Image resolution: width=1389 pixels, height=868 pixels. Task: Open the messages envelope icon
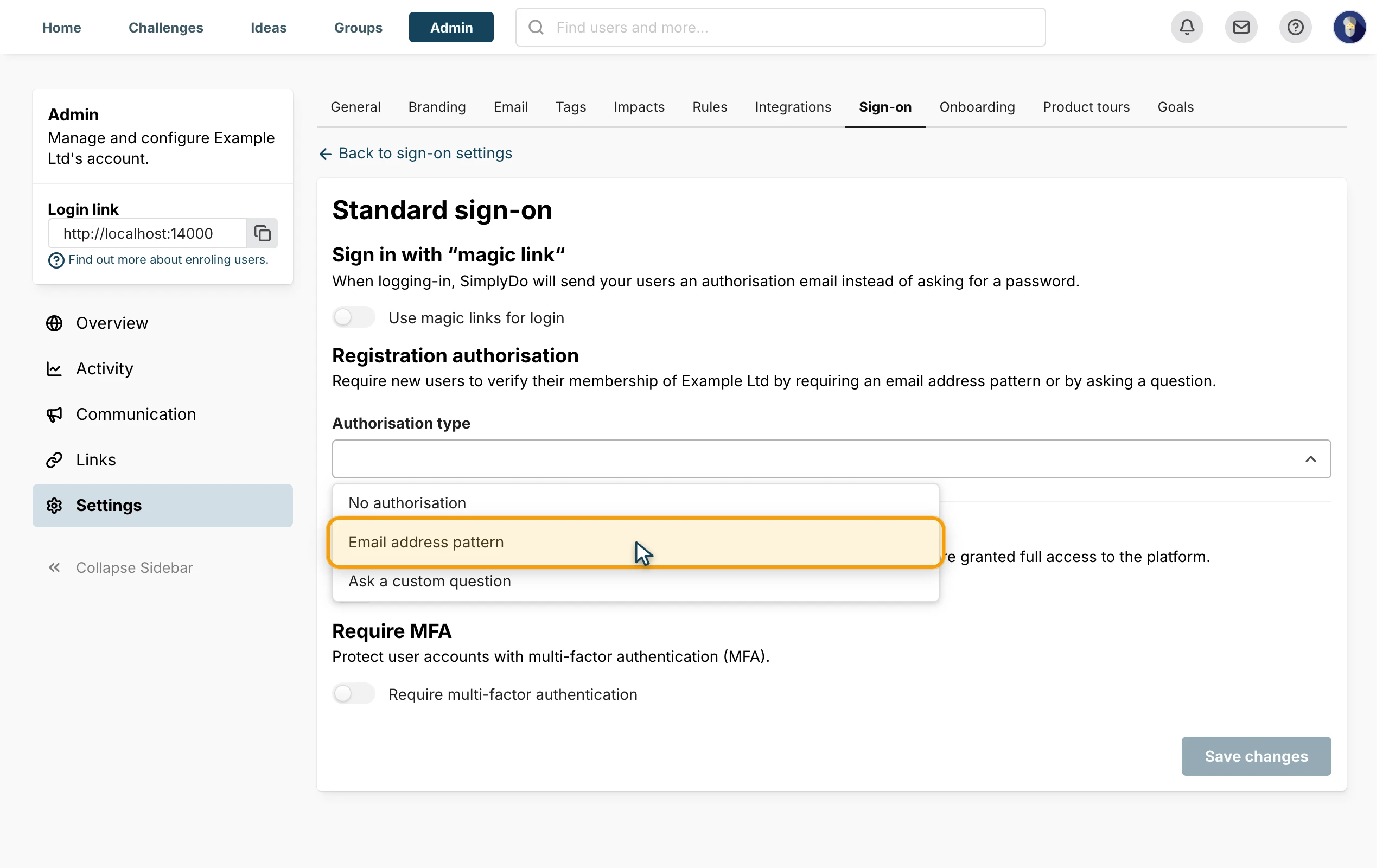(1241, 27)
